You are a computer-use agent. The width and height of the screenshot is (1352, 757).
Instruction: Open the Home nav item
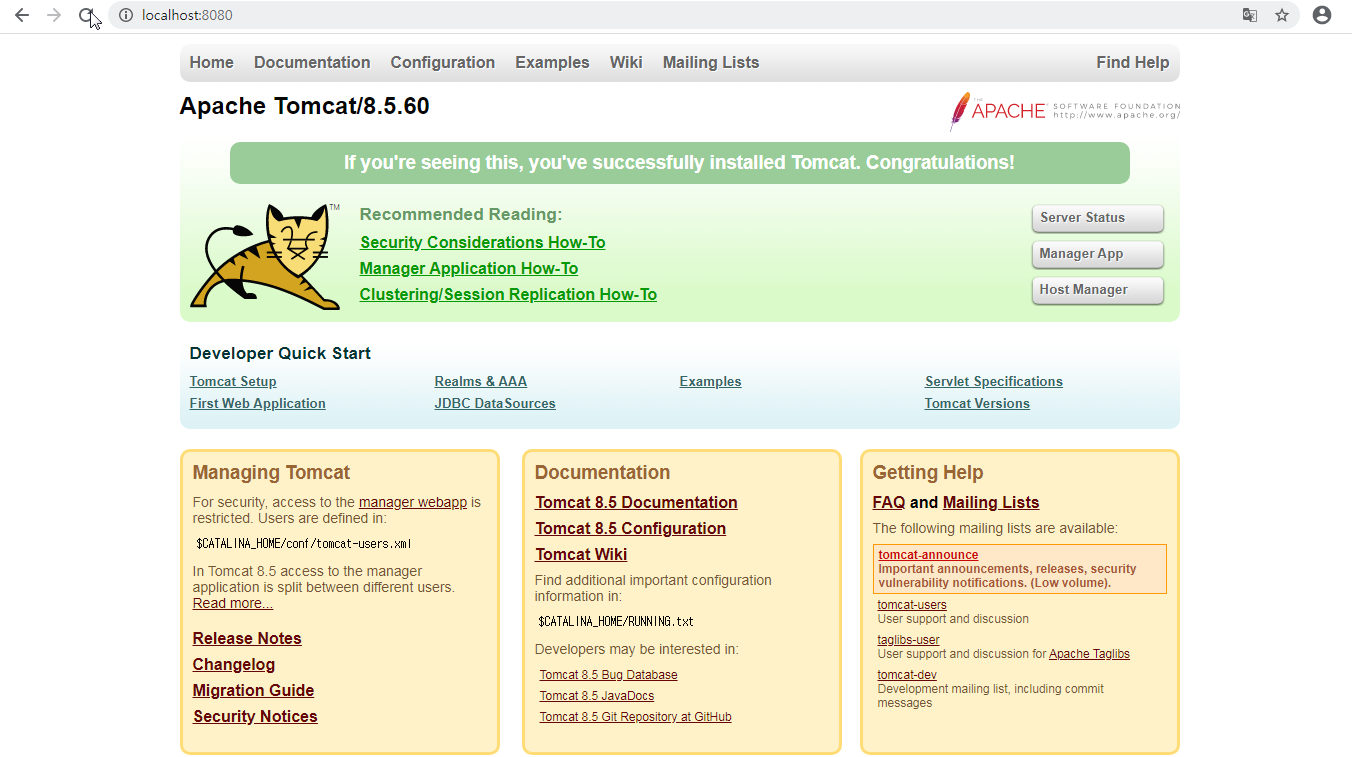[x=212, y=62]
